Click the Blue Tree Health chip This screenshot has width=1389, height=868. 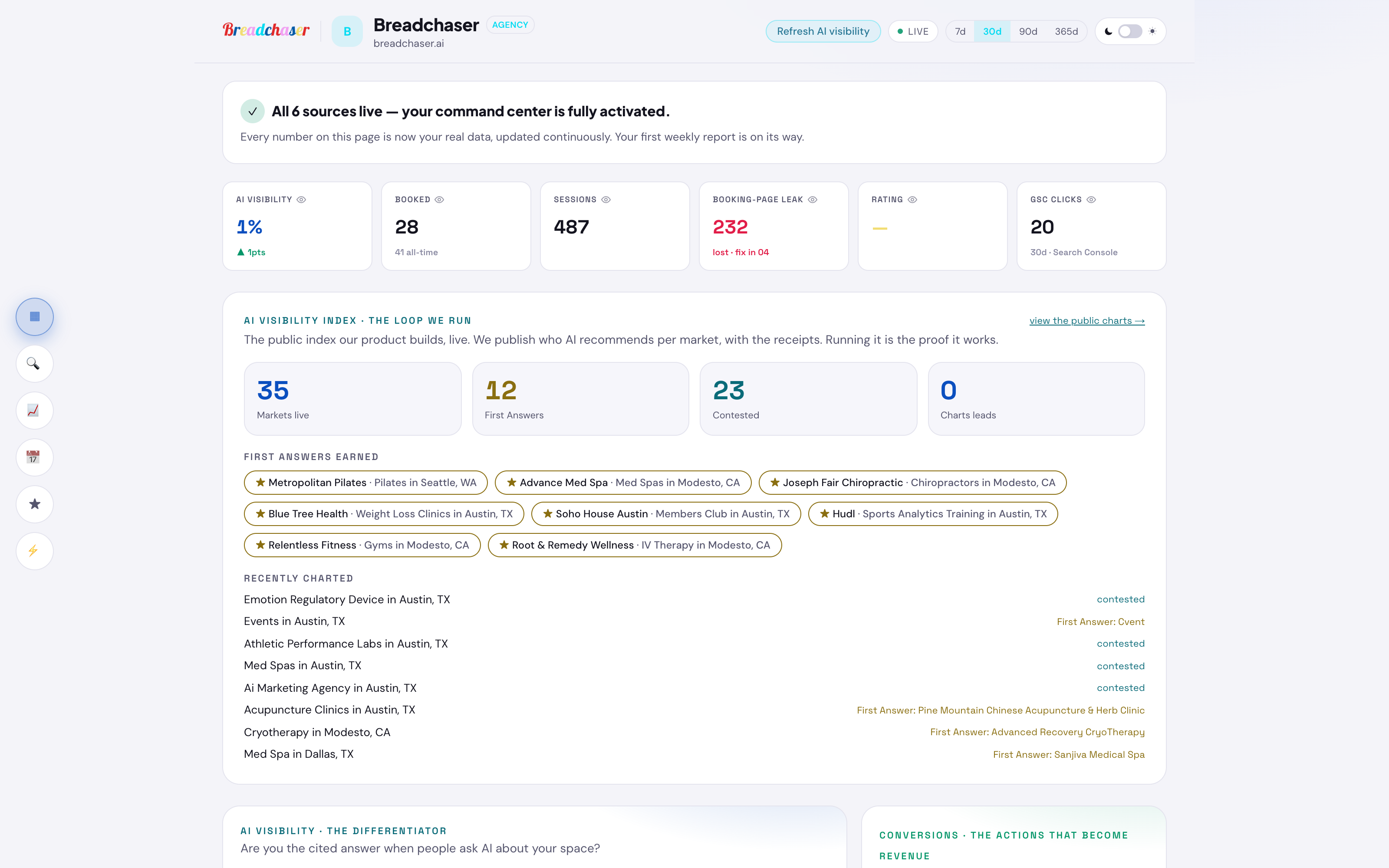(x=383, y=514)
